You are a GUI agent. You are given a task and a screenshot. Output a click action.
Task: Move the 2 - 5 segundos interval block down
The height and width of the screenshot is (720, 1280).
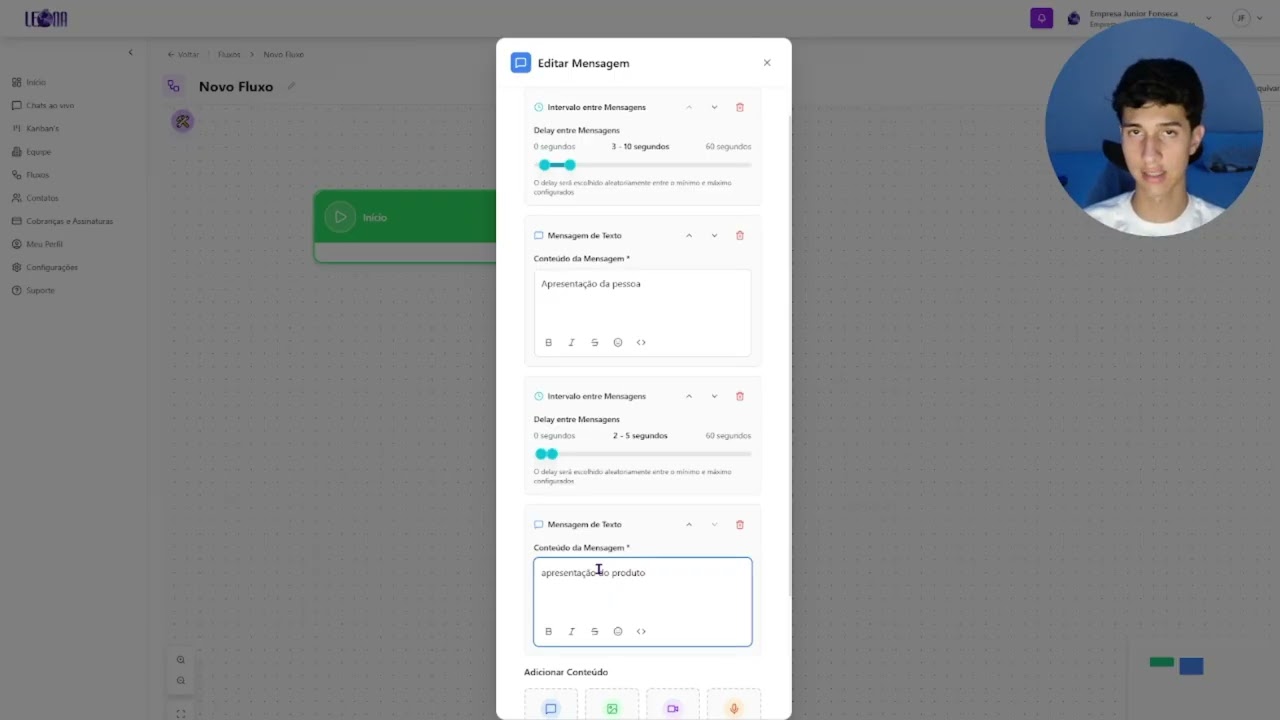tap(714, 396)
